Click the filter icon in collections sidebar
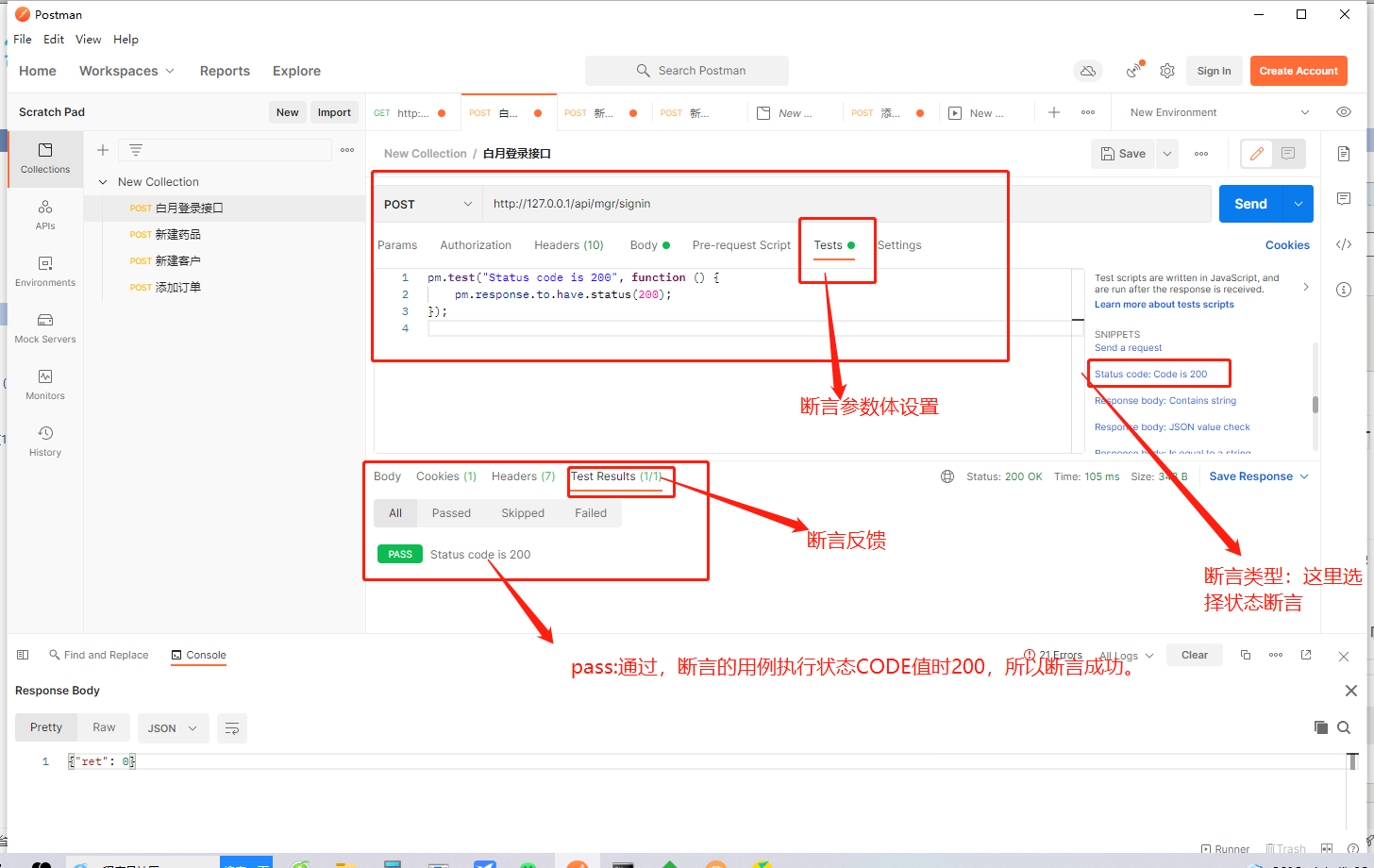 pyautogui.click(x=136, y=150)
